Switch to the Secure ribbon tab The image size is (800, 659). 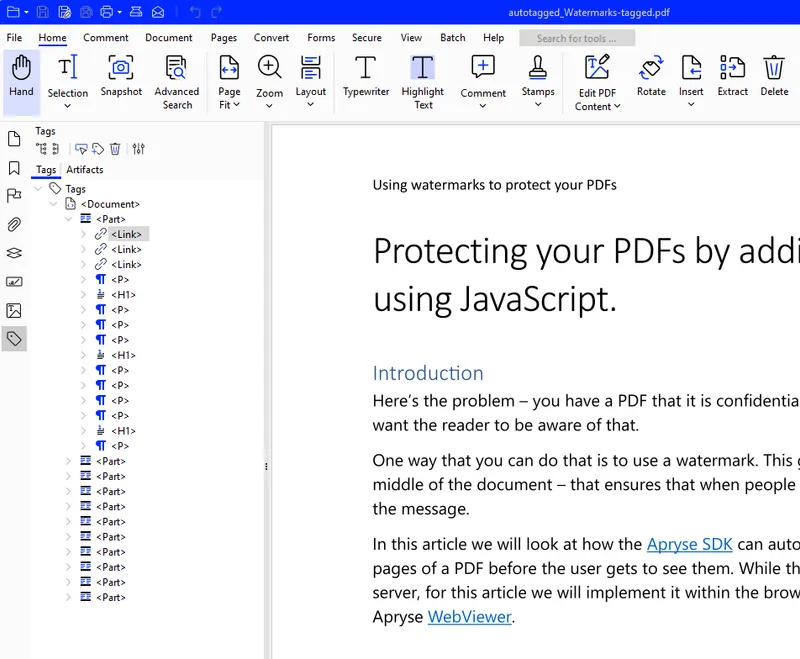pyautogui.click(x=366, y=38)
